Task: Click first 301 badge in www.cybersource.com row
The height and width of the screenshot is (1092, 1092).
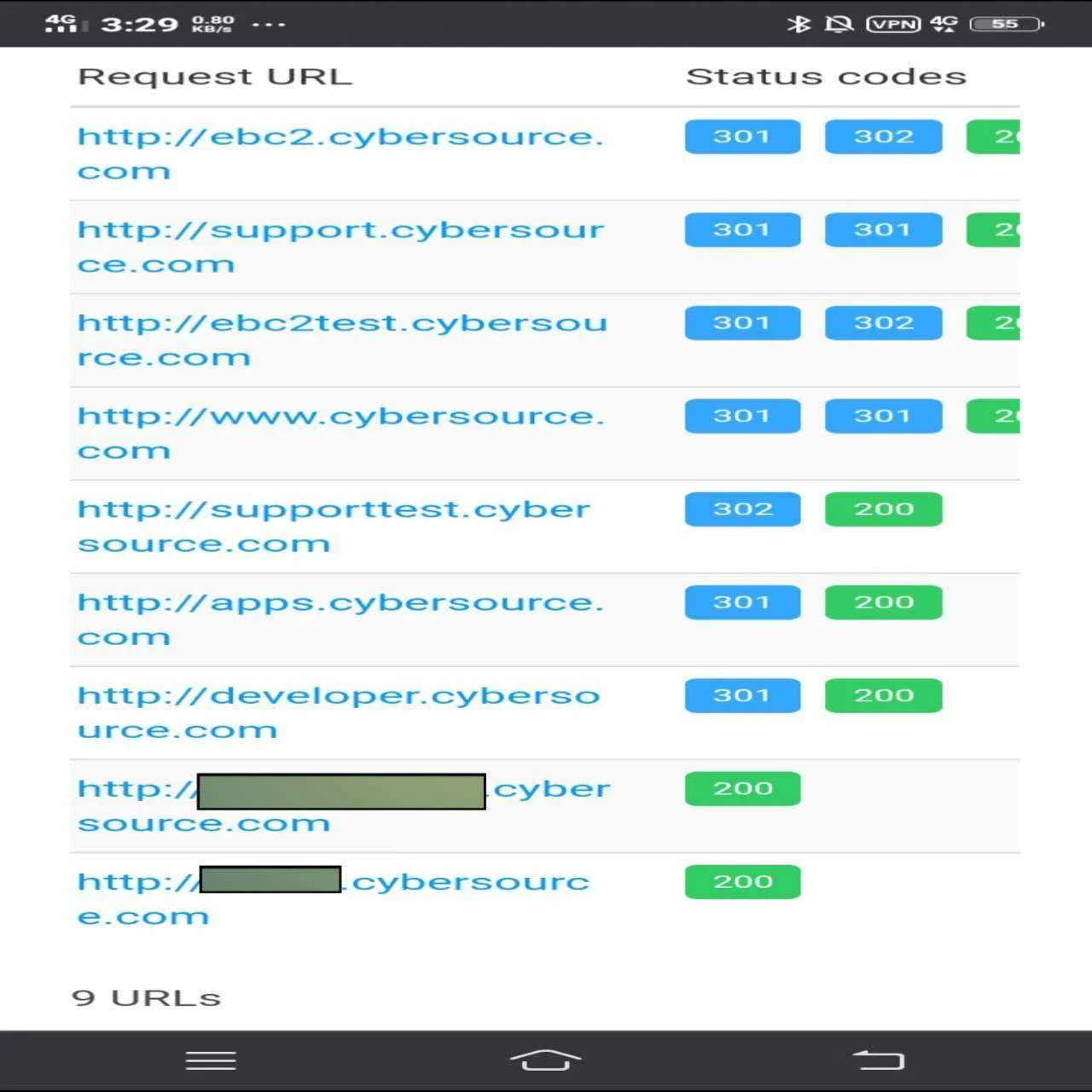Action: click(742, 415)
